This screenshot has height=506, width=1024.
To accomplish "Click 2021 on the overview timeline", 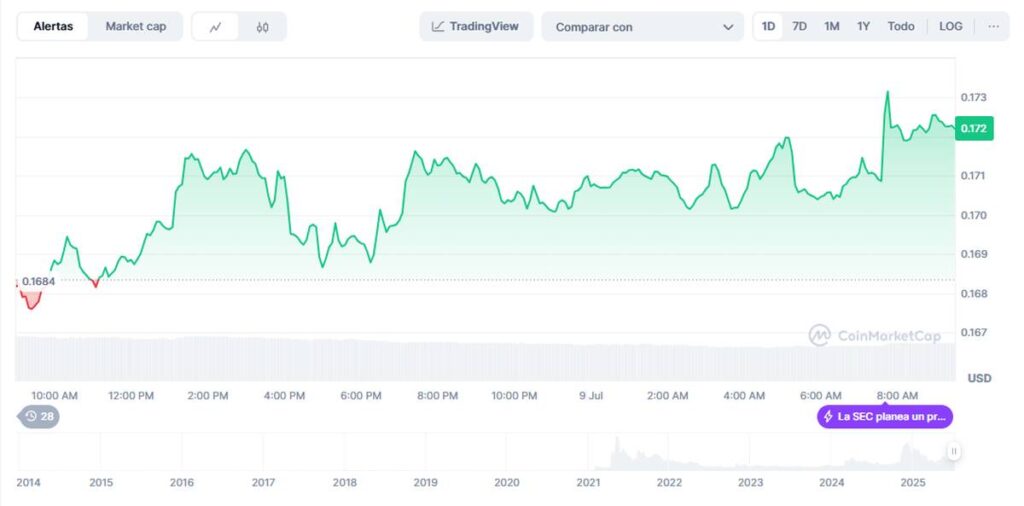I will pos(588,483).
